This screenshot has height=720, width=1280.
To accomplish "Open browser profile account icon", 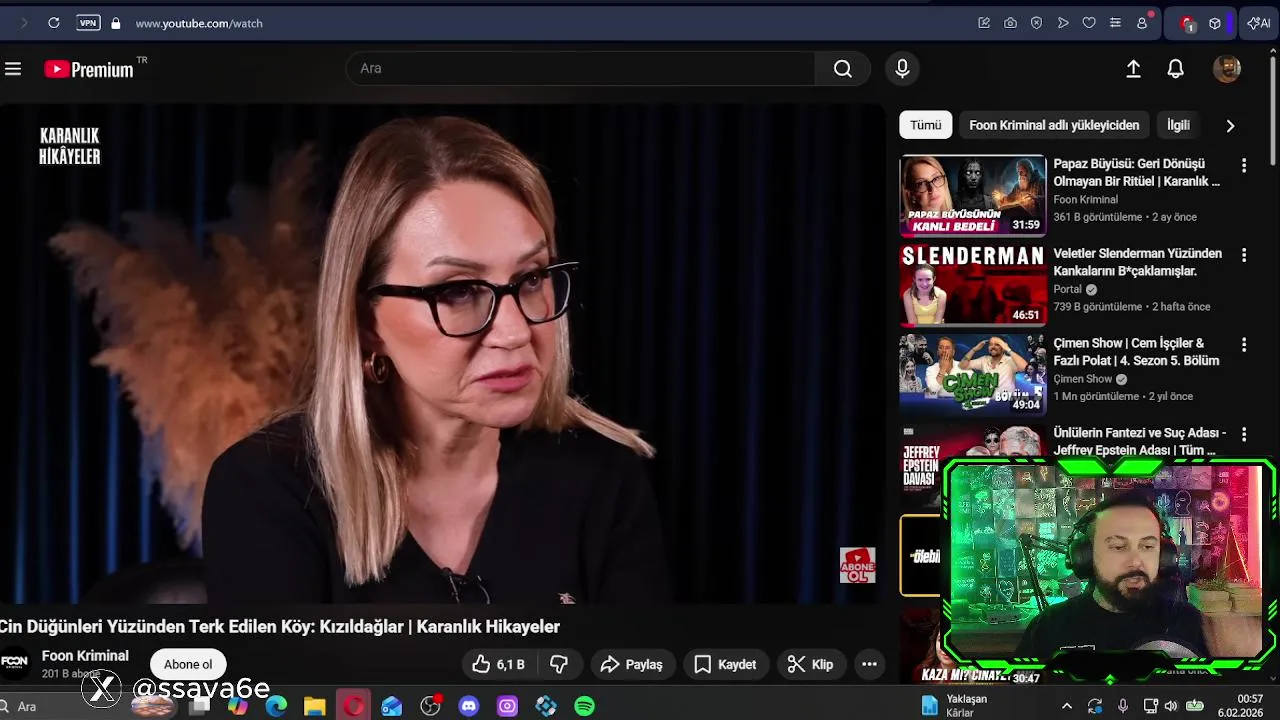I will 1142,23.
